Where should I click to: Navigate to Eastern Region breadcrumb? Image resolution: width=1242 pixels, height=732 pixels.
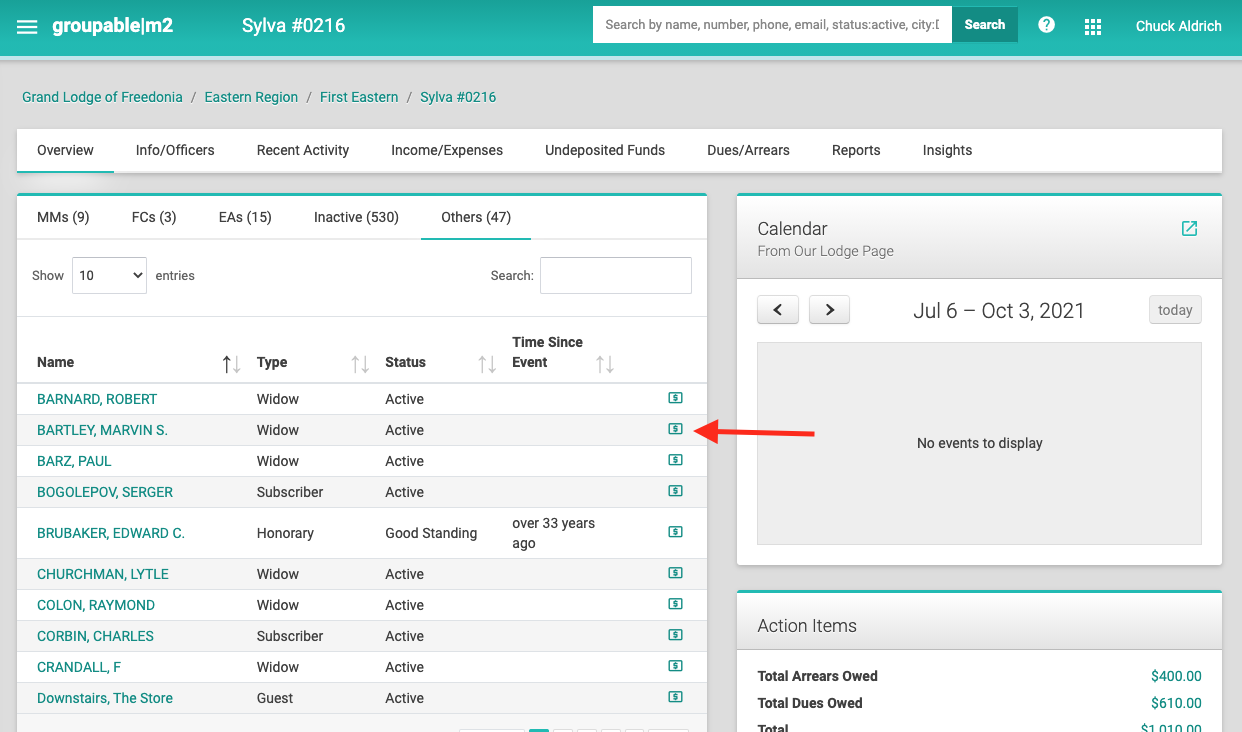[251, 97]
